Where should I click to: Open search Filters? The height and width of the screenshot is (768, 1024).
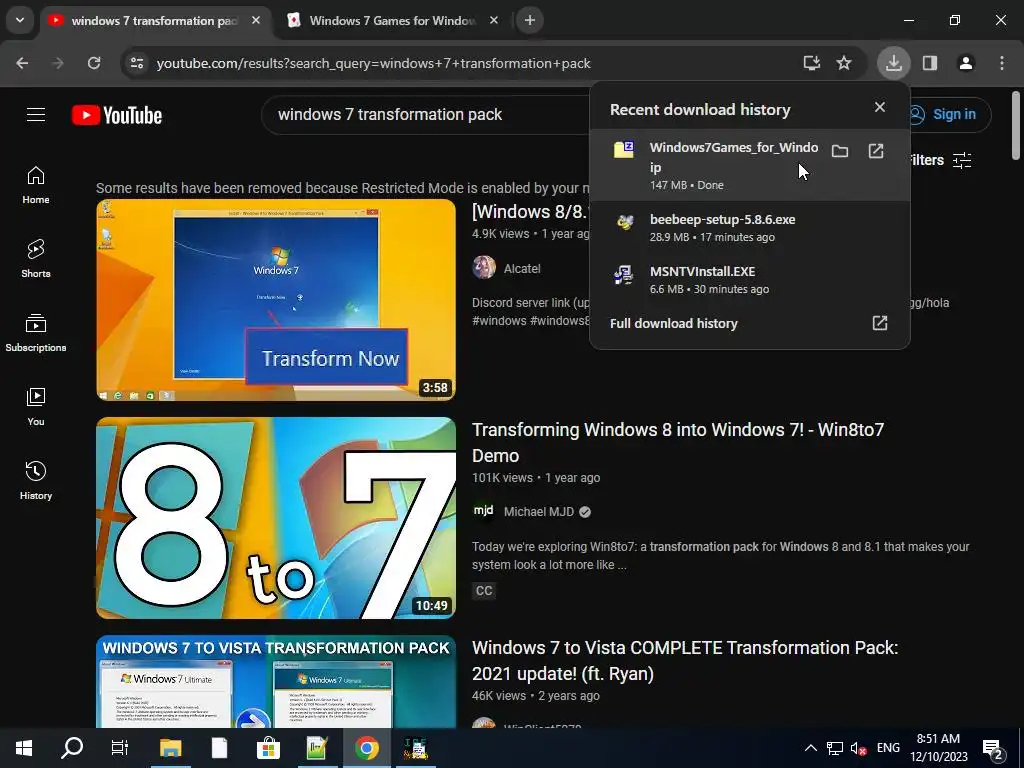pos(940,160)
